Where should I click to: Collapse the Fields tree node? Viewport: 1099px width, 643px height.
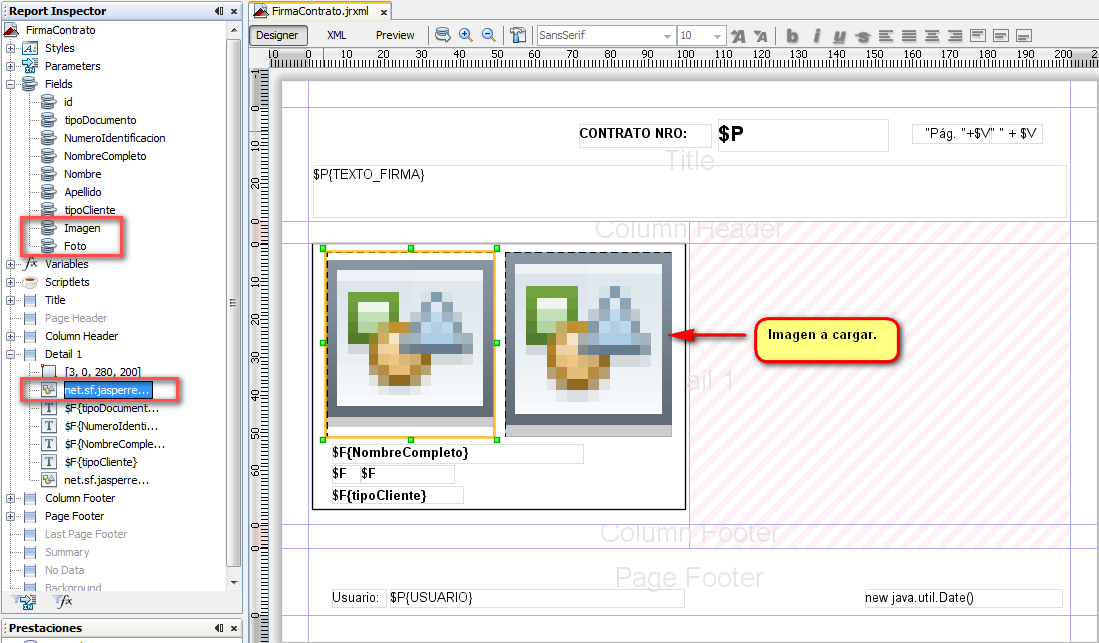click(11, 84)
